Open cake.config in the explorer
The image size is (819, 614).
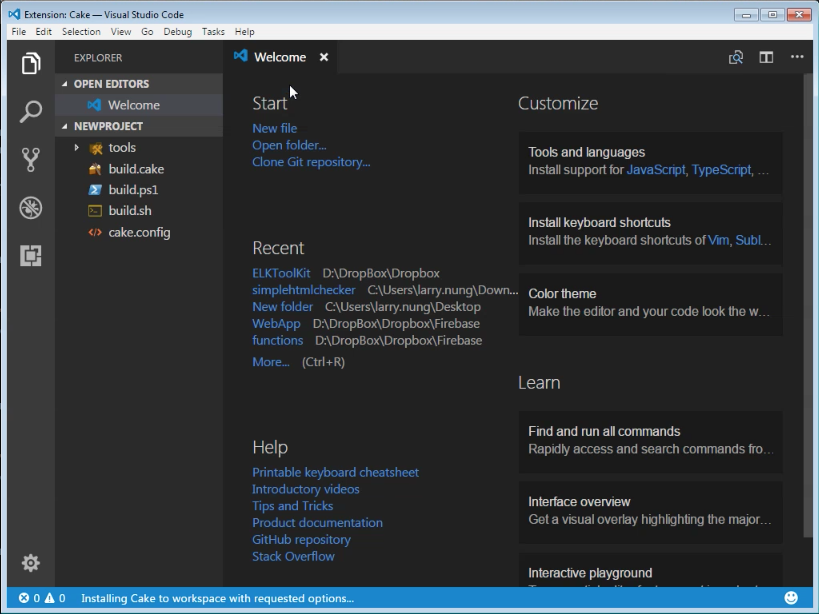pos(139,232)
